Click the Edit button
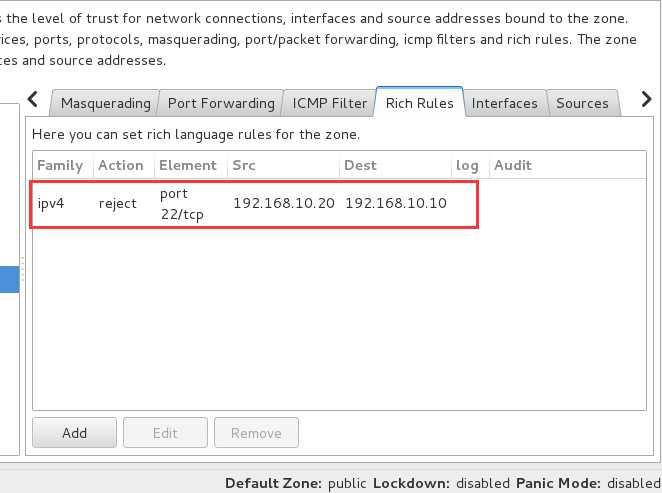662x493 pixels. [166, 433]
